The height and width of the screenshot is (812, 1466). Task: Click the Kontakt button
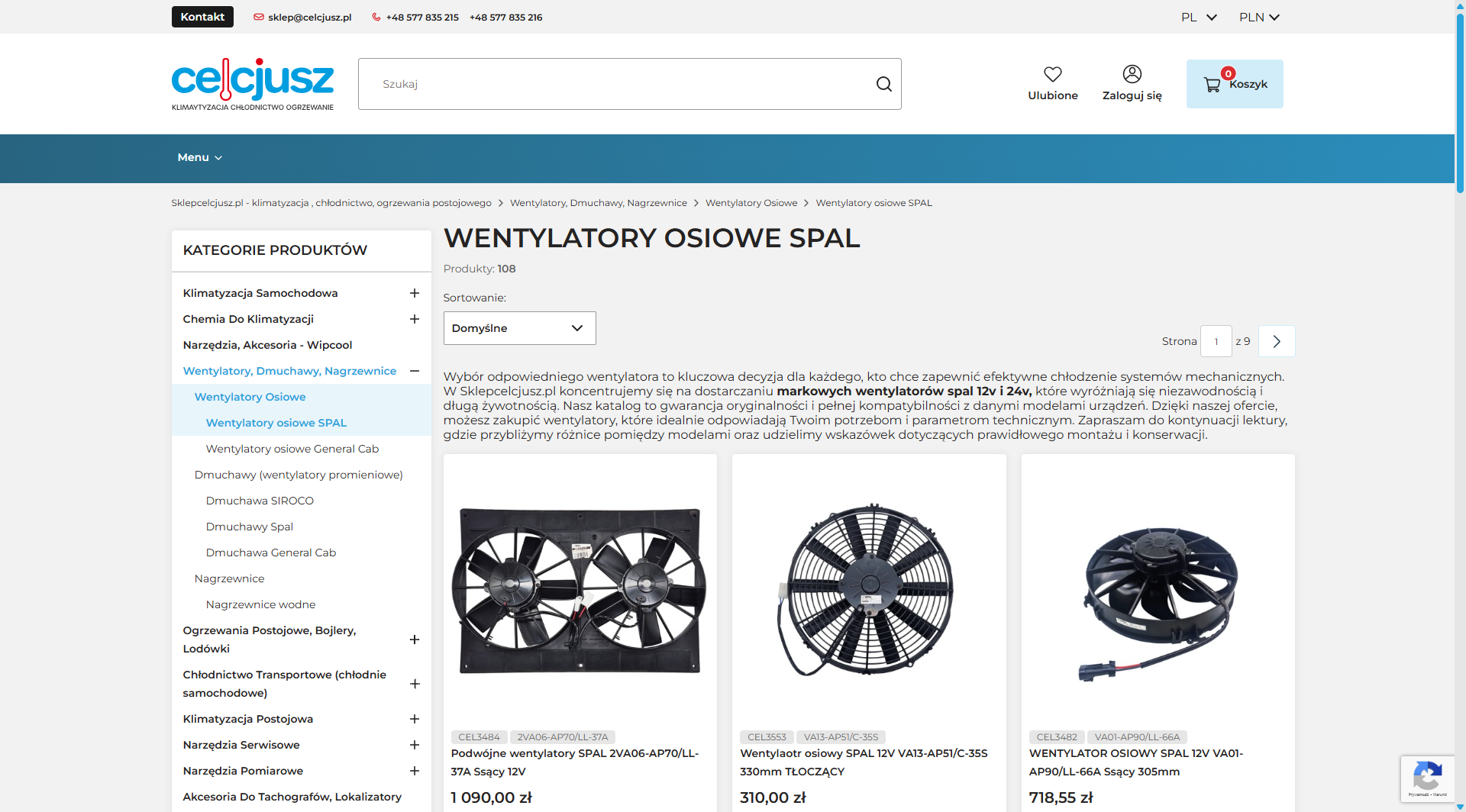pos(202,17)
